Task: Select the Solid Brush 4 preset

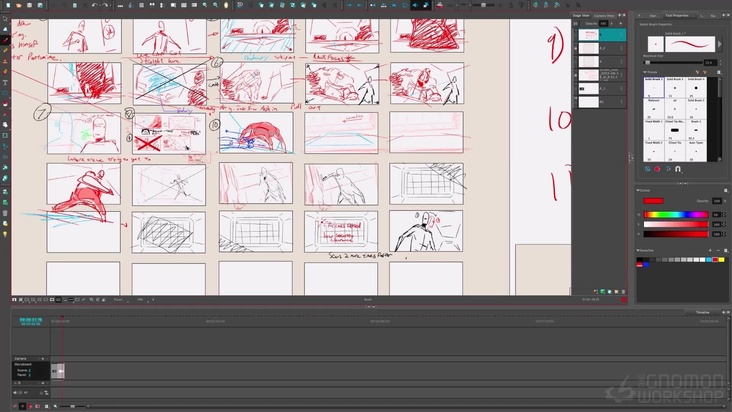Action: [x=696, y=87]
